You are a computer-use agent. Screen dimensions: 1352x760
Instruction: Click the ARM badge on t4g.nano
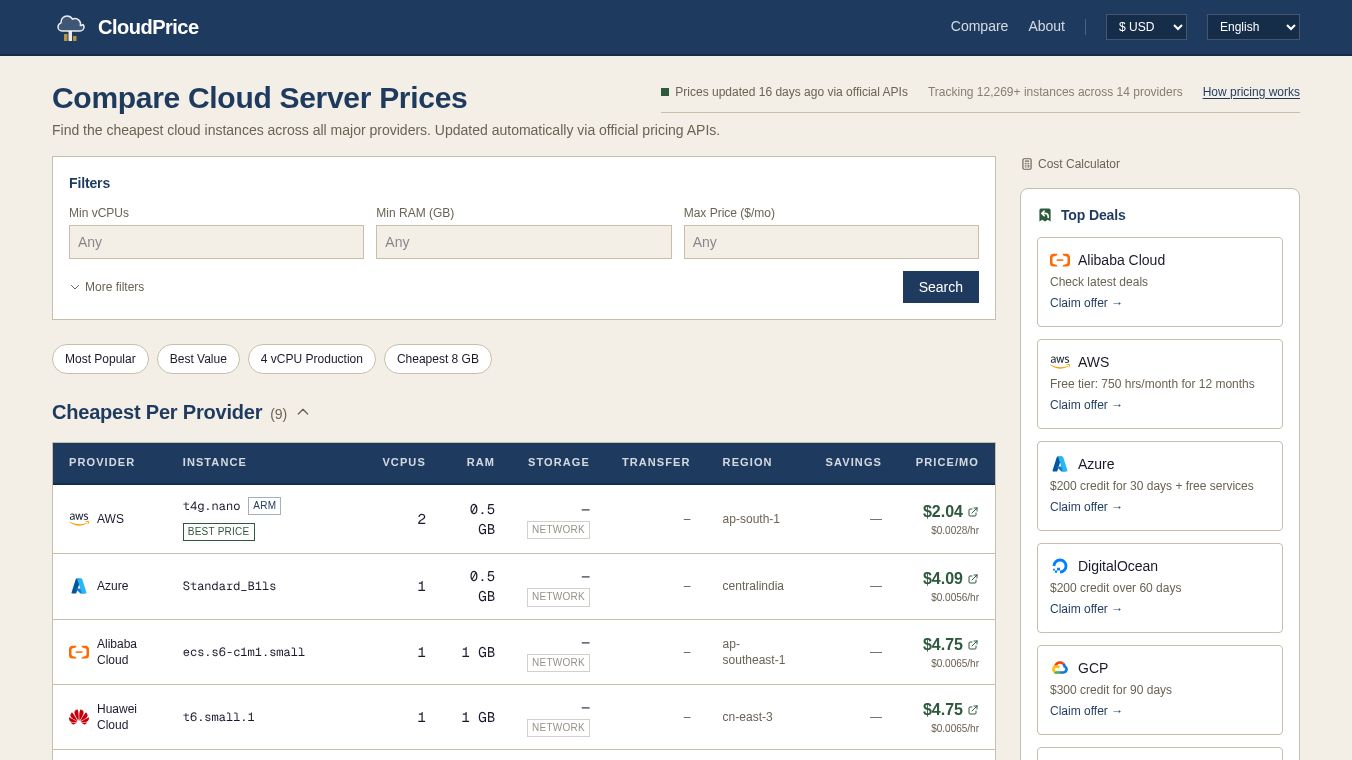[264, 506]
